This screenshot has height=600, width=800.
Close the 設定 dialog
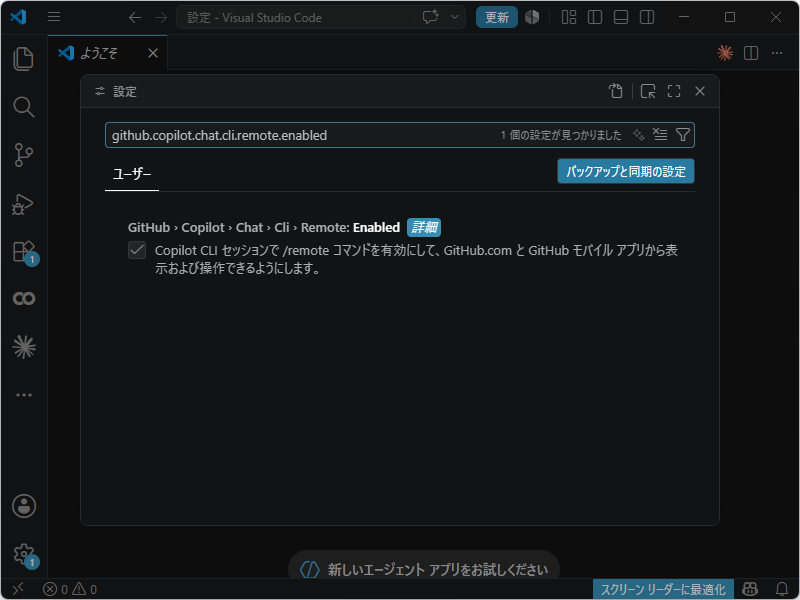tap(700, 91)
